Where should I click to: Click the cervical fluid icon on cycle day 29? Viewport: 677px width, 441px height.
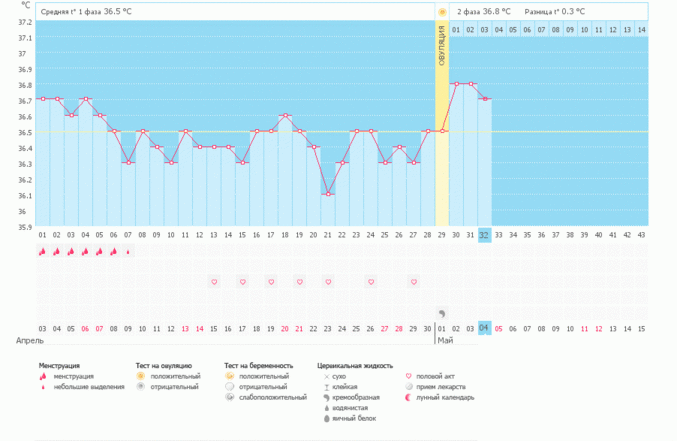tap(442, 313)
